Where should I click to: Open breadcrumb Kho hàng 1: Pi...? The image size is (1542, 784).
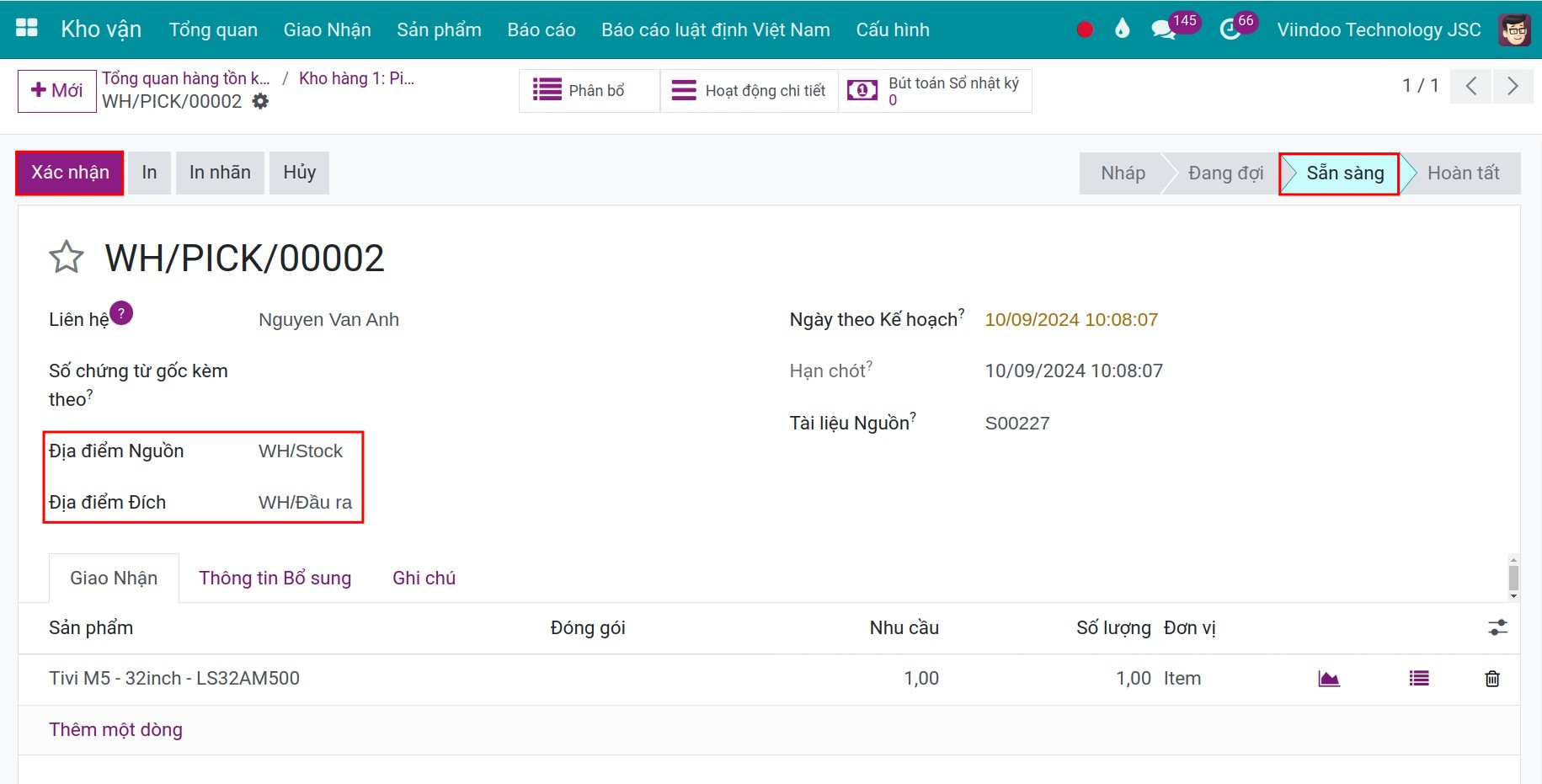coord(356,78)
